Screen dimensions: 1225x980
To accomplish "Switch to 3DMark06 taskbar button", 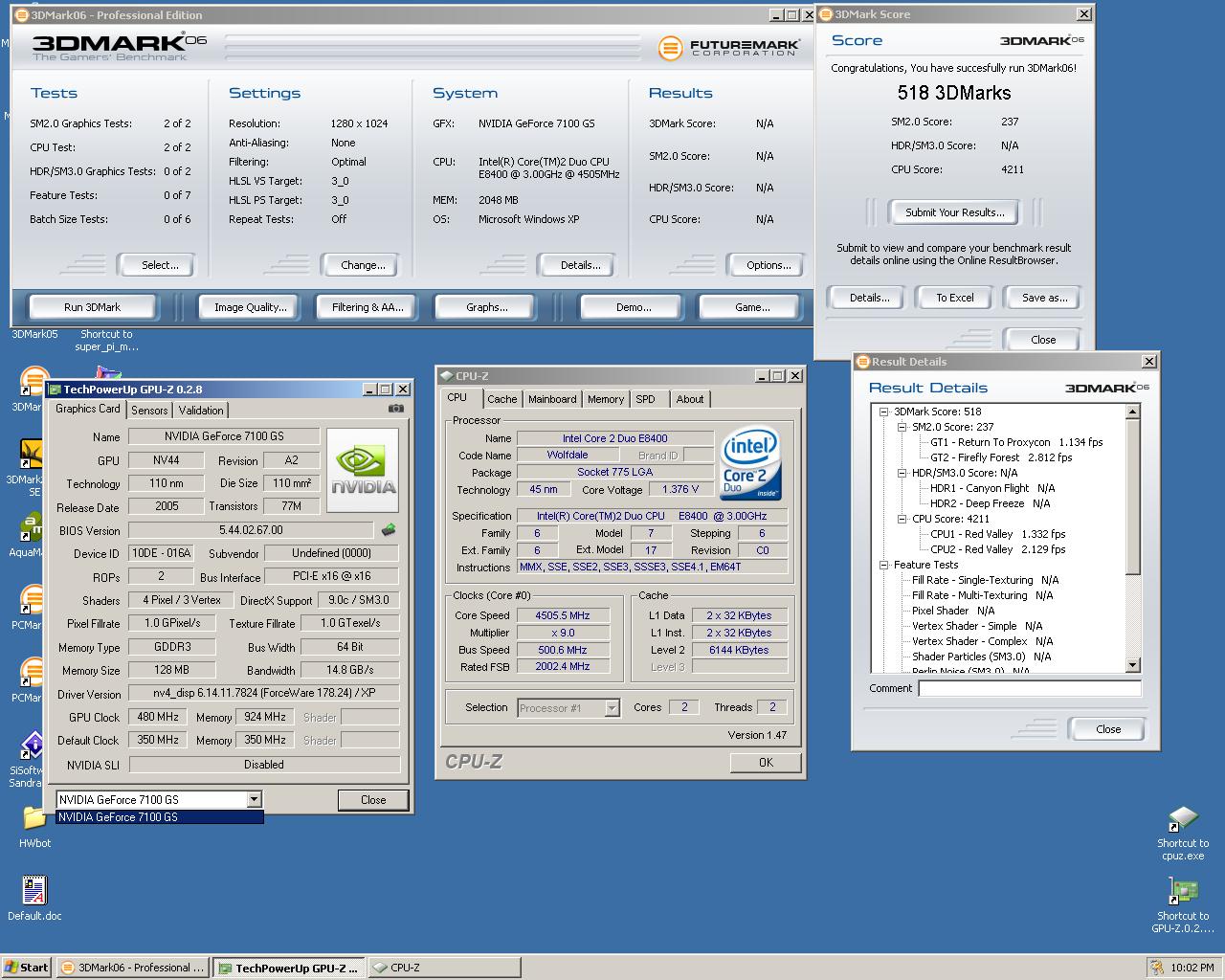I will click(132, 968).
